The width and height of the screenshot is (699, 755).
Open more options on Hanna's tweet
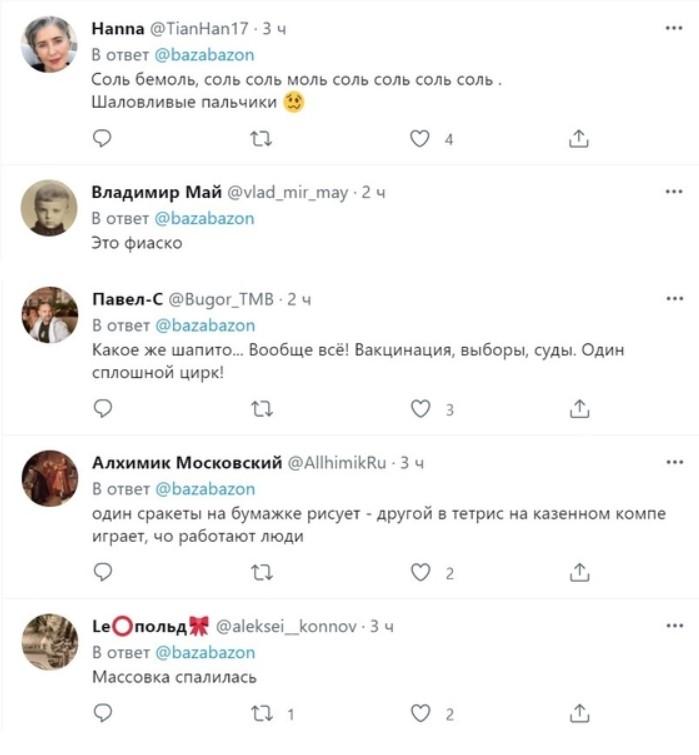674,27
